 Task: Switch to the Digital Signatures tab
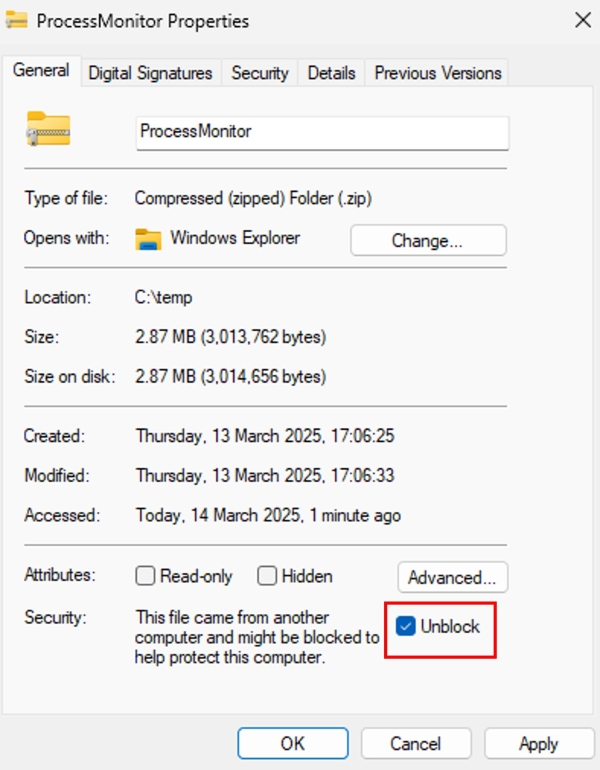[x=150, y=73]
